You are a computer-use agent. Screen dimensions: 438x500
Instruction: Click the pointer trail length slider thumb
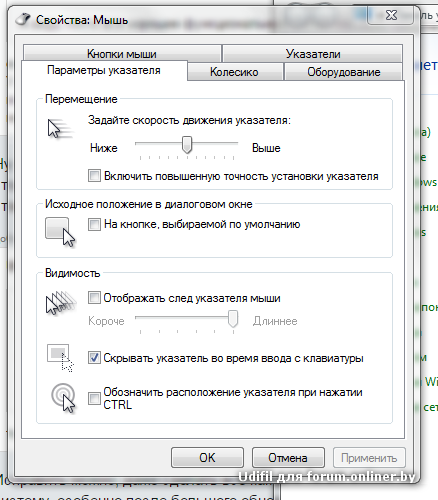(233, 319)
